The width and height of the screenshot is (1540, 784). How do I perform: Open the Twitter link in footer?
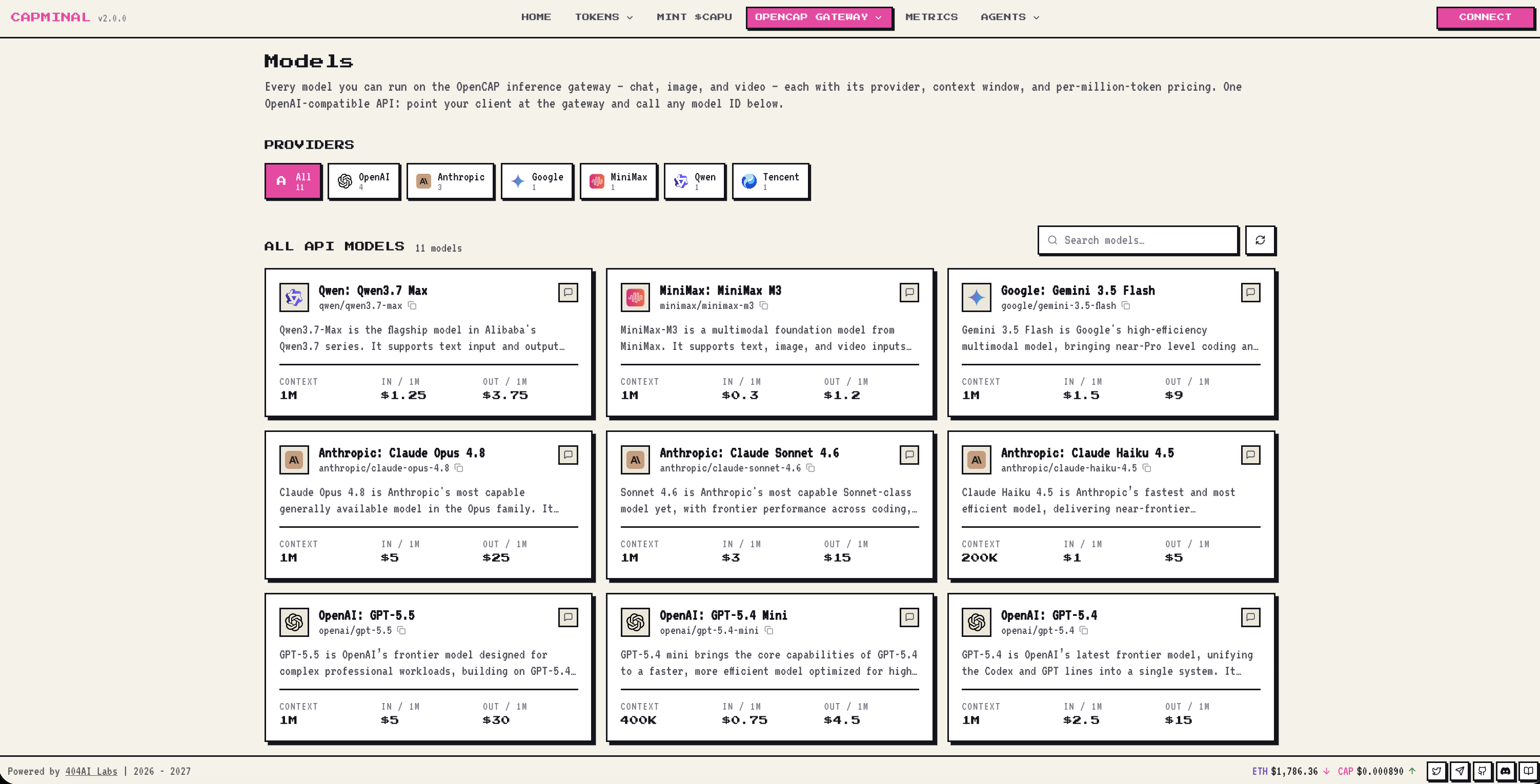coord(1436,771)
